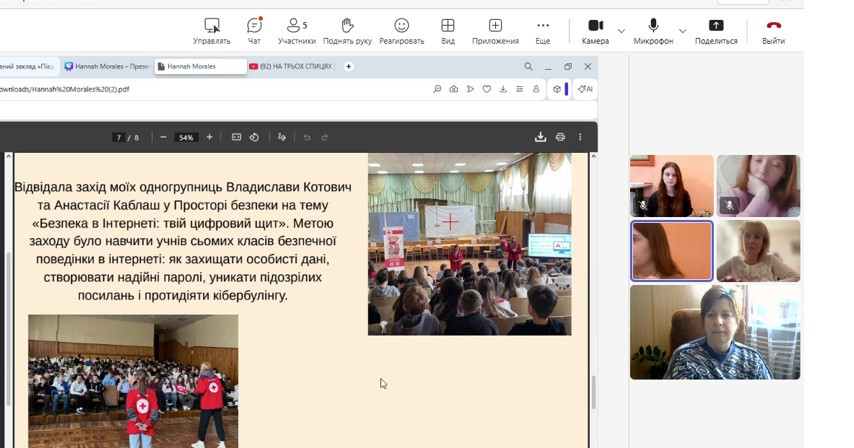Expand camera options dropdown arrow
Image resolution: width=854 pixels, height=448 pixels.
[621, 31]
